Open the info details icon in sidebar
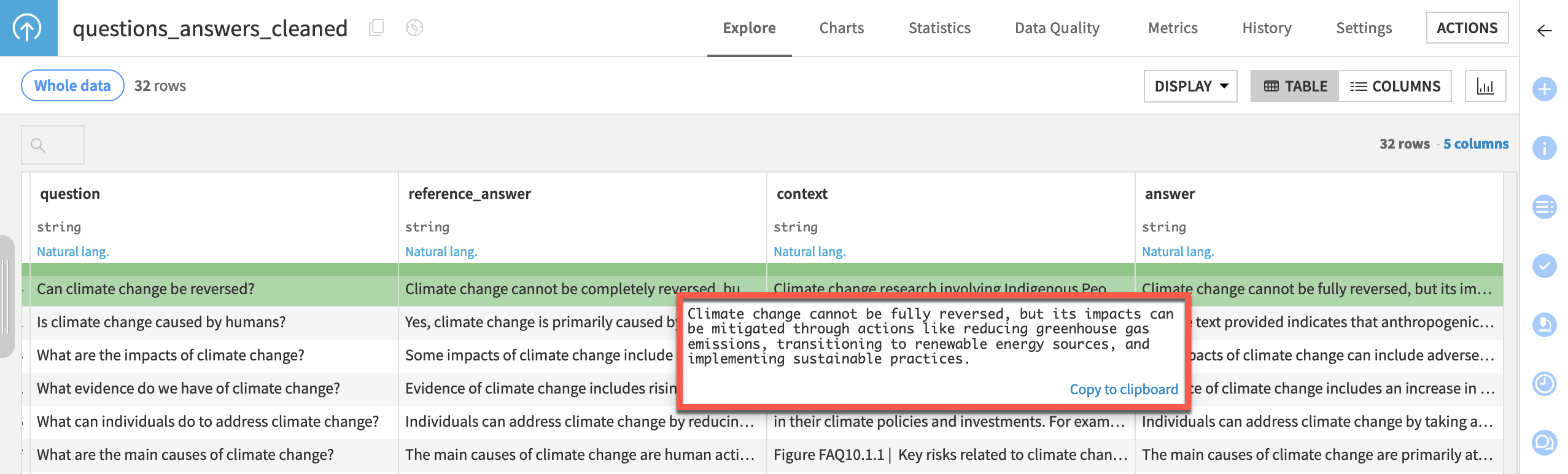 point(1544,148)
